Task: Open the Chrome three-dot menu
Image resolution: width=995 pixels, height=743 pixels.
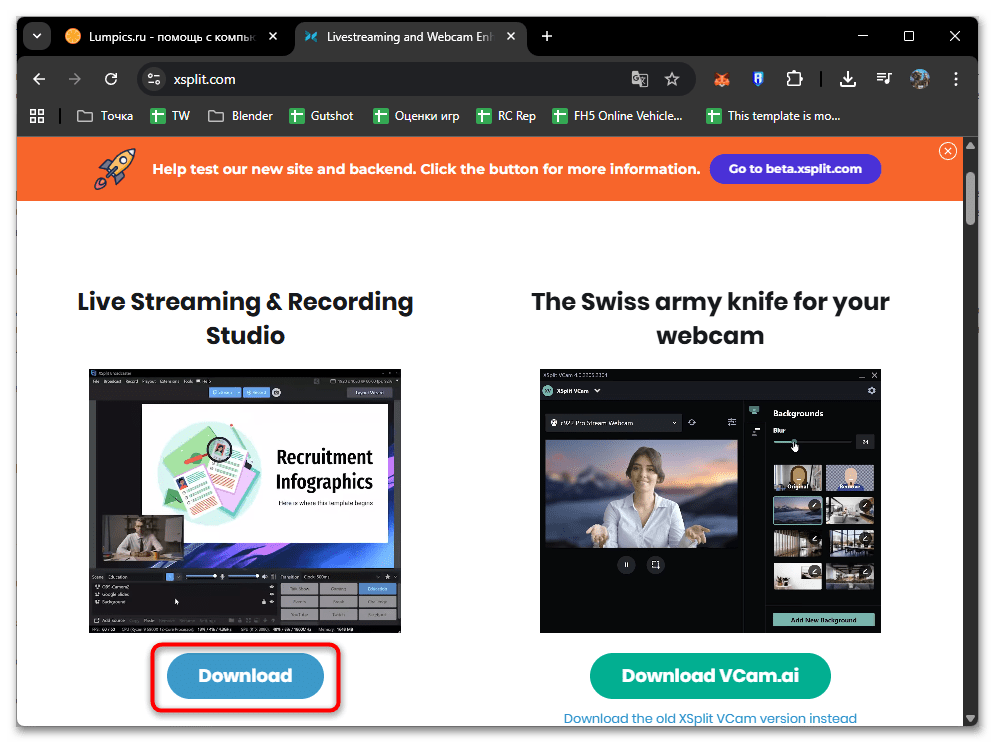Action: coord(956,79)
